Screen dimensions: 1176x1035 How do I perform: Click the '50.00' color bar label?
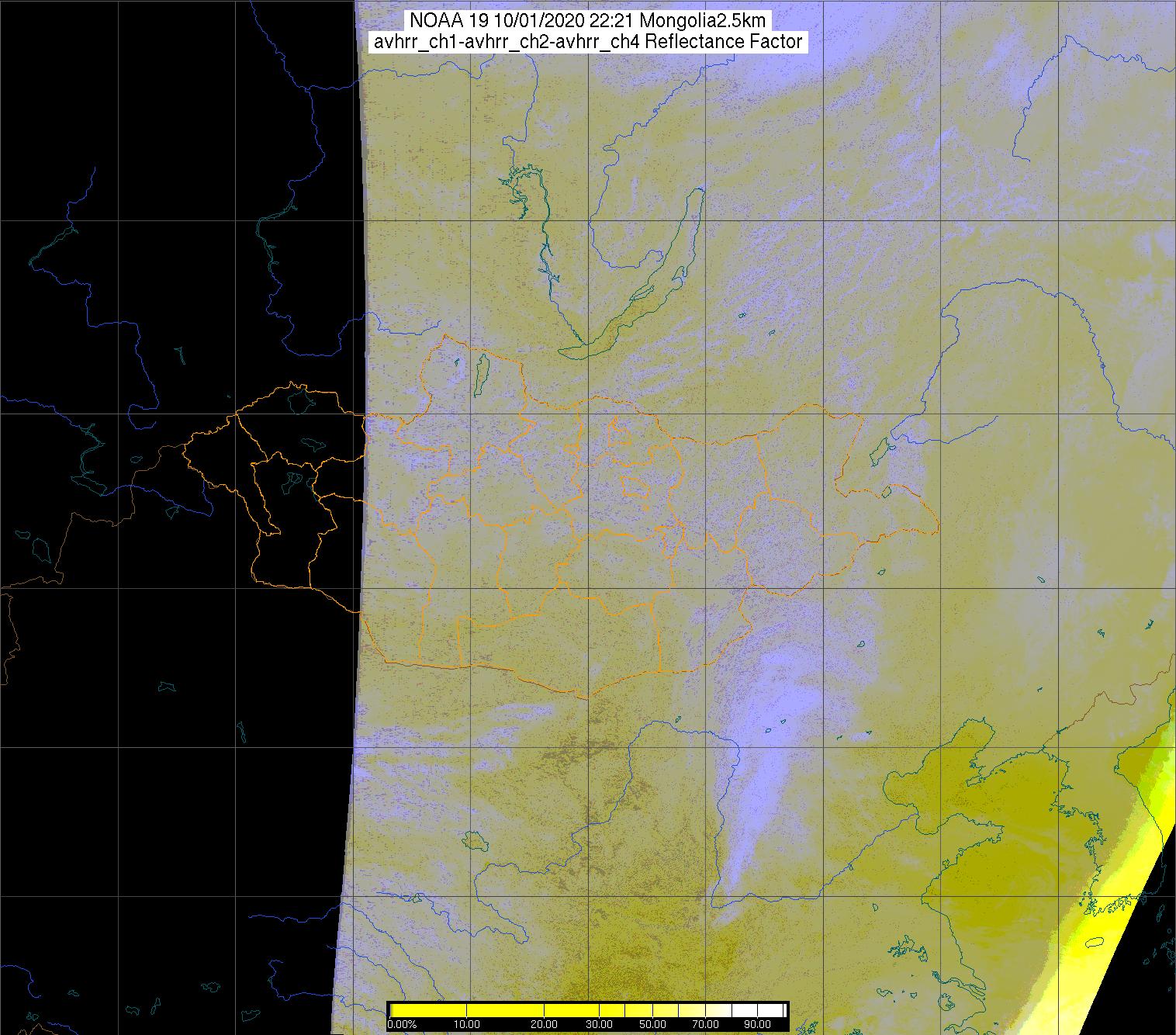tap(652, 1024)
